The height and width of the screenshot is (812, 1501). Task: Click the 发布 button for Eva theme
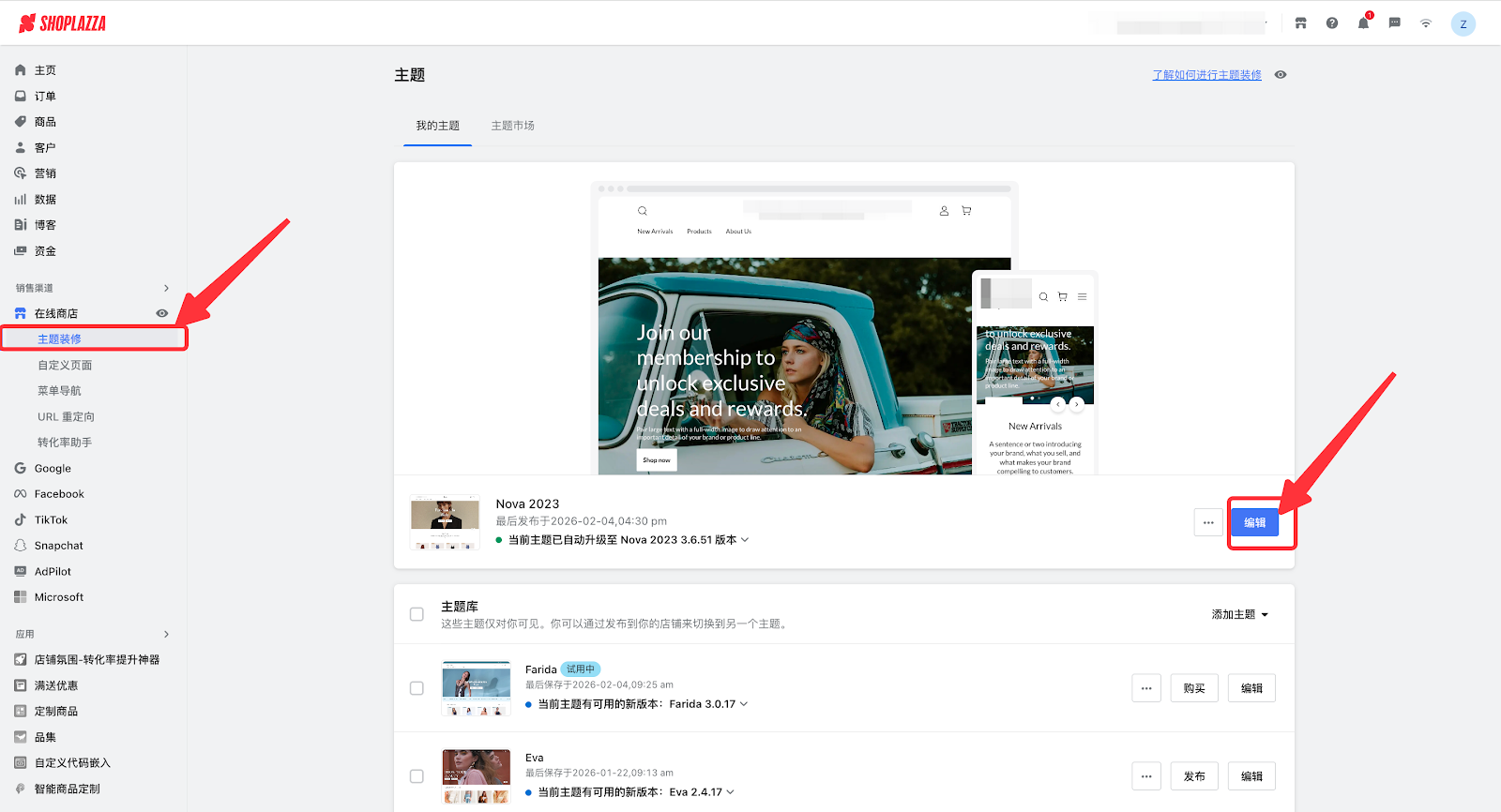1194,776
